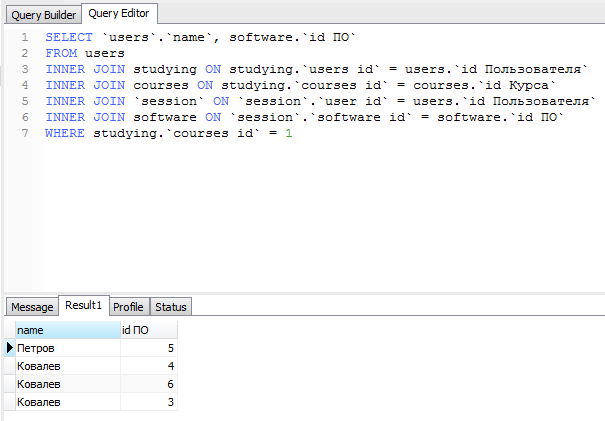Click line number 3 in the gutter
The image size is (605, 421).
pyautogui.click(x=25, y=69)
